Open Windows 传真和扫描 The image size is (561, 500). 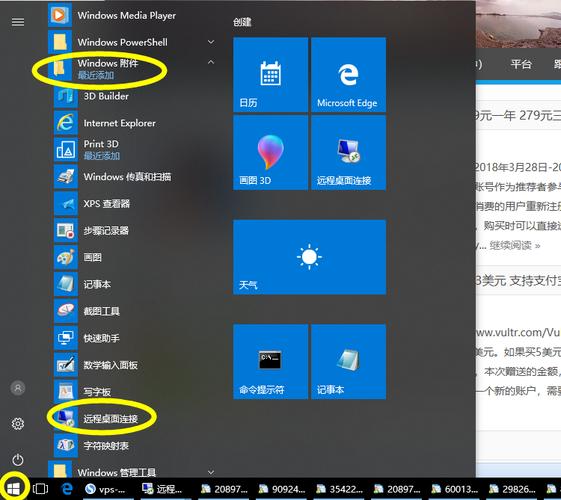coord(136,177)
